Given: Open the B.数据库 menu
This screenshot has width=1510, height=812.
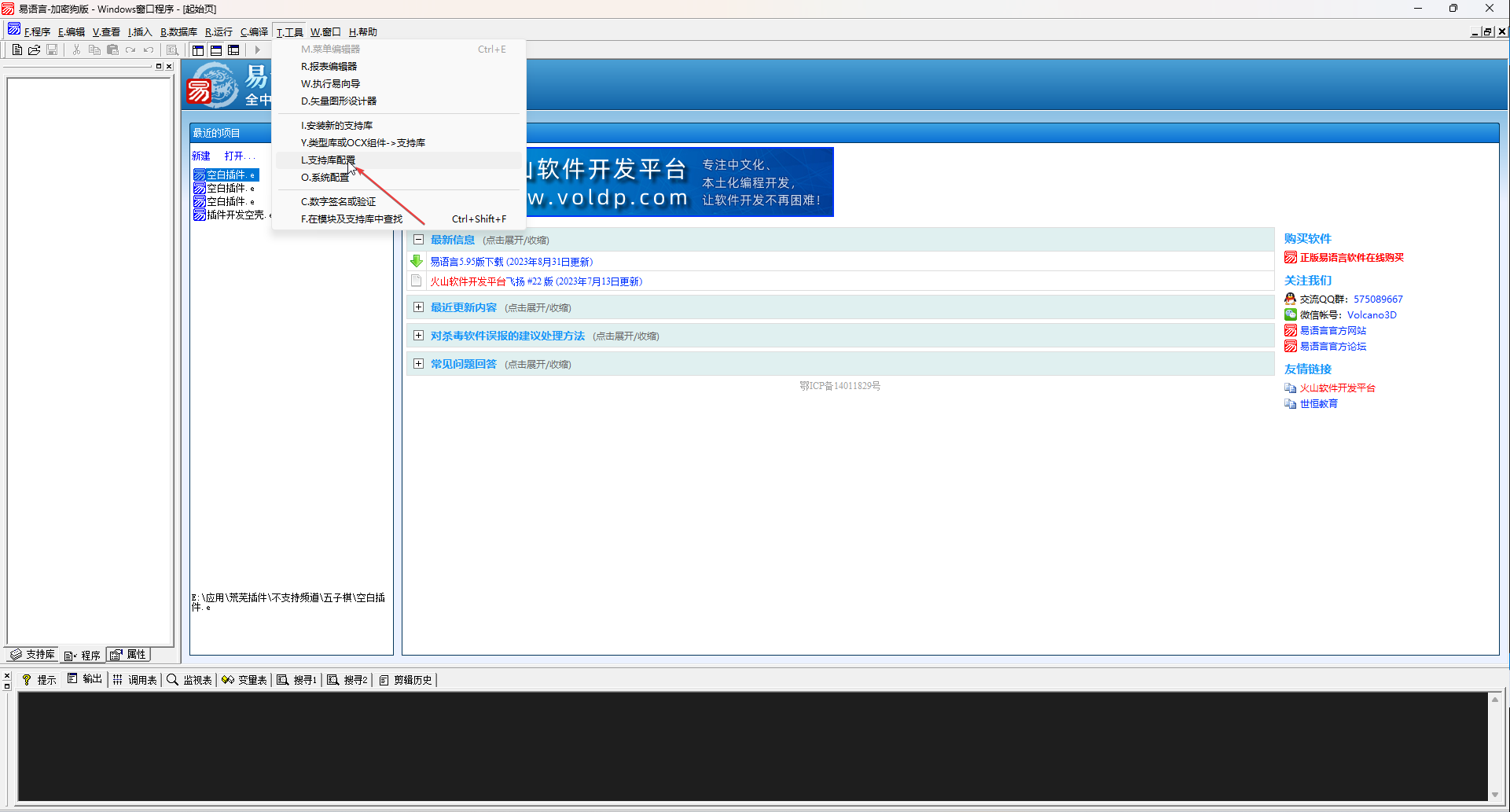Looking at the screenshot, I should (x=178, y=32).
